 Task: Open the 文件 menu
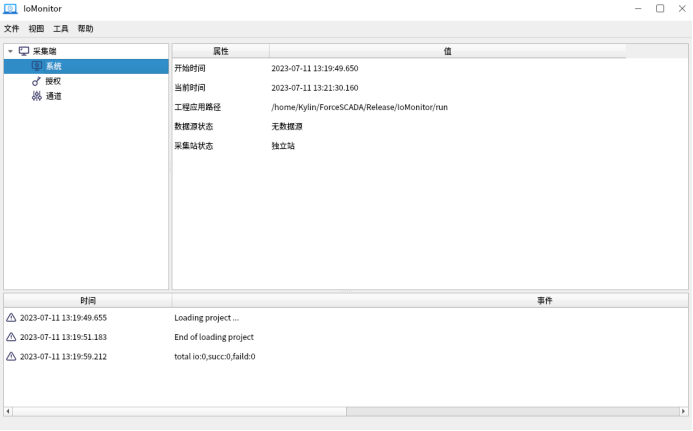[11, 29]
